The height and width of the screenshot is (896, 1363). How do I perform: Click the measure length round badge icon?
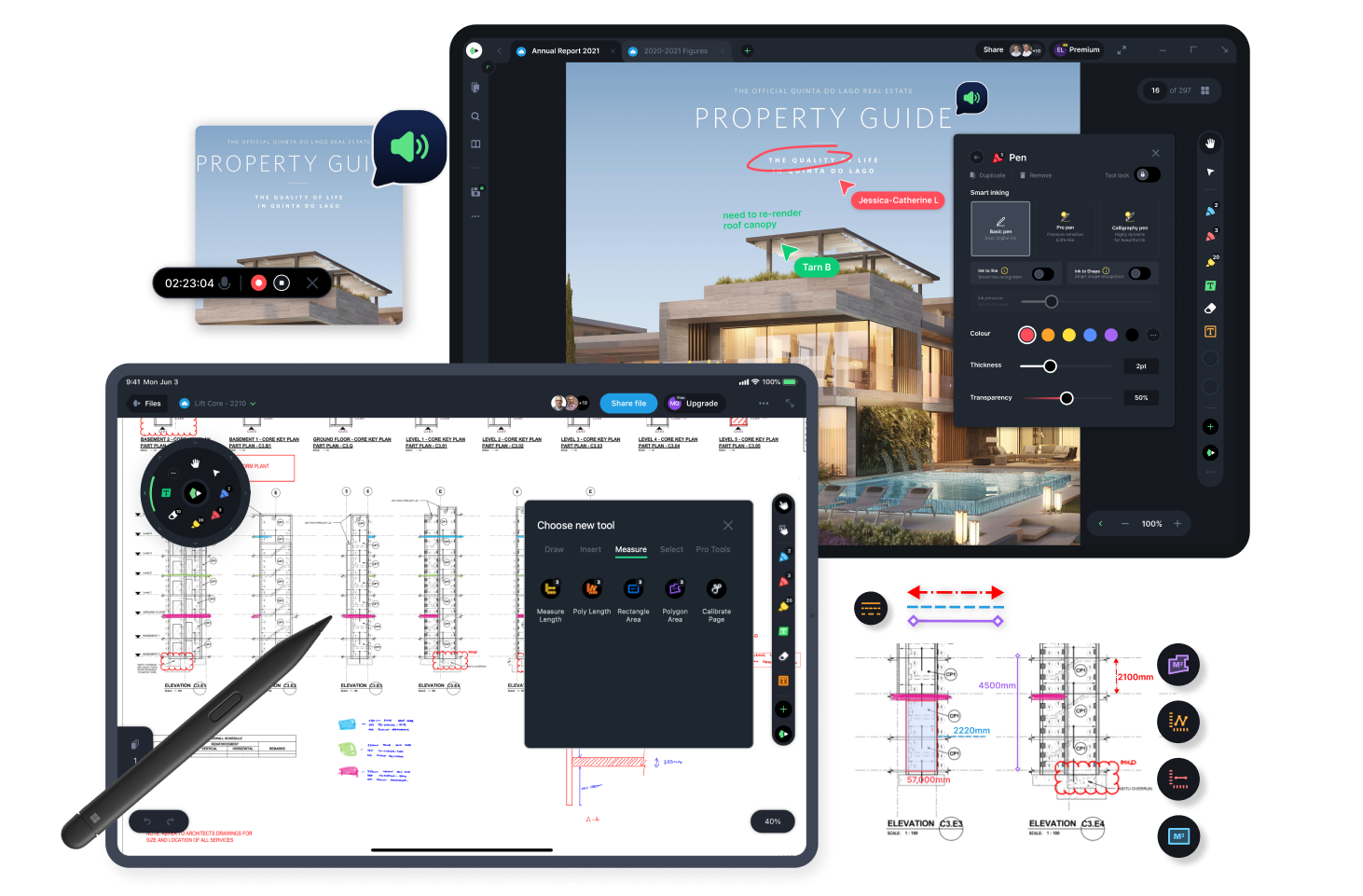pos(1178,779)
